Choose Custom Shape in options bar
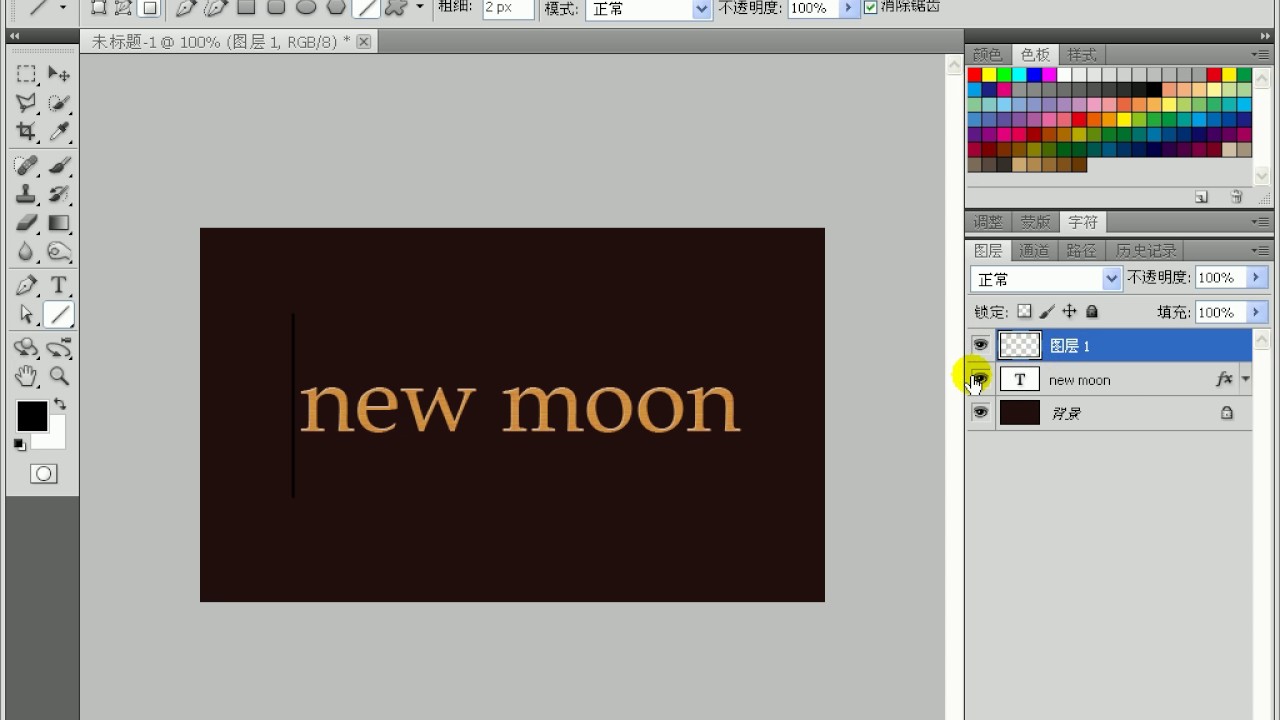Image resolution: width=1280 pixels, height=720 pixels. (396, 7)
